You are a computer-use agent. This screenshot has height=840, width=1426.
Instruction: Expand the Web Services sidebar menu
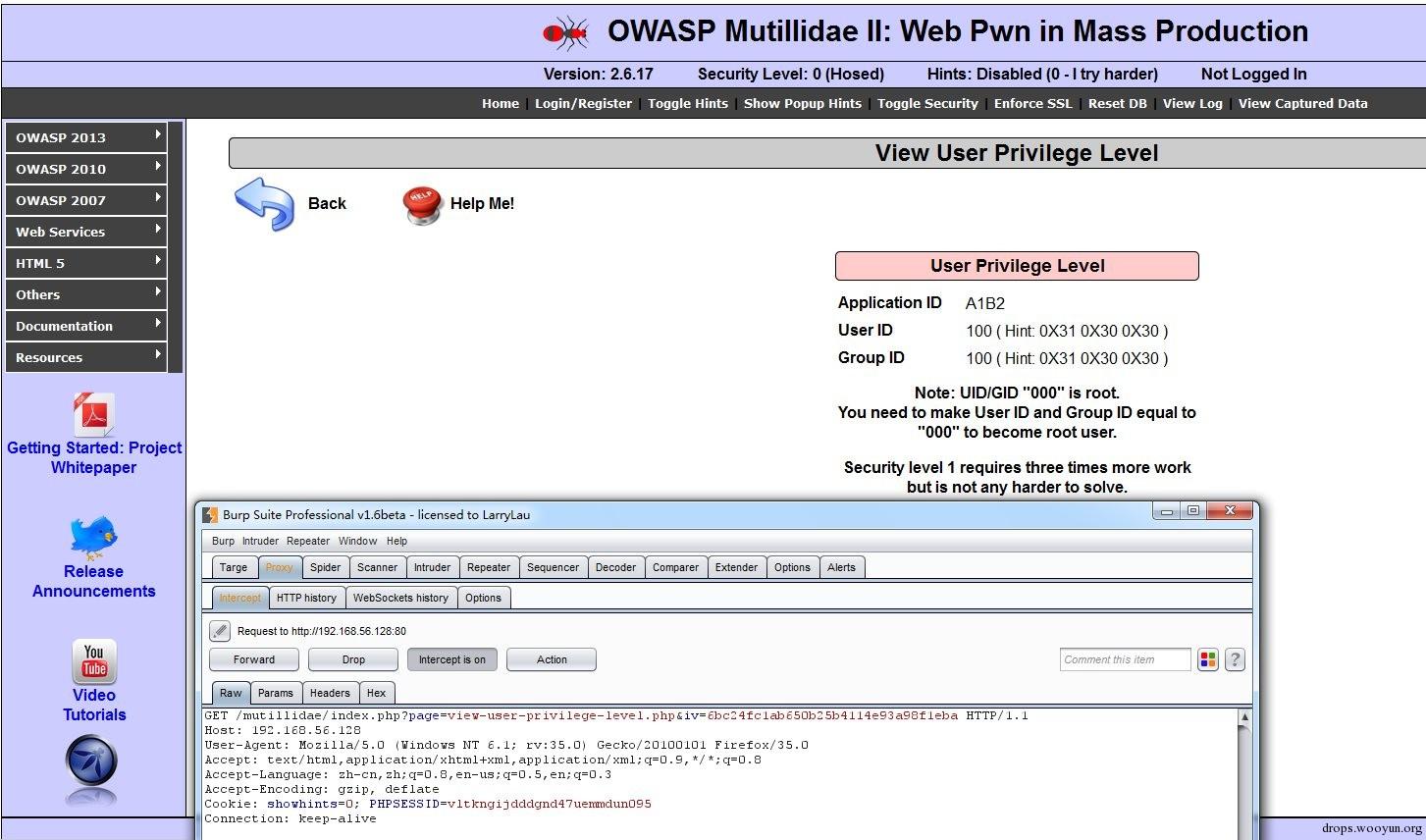coord(86,232)
